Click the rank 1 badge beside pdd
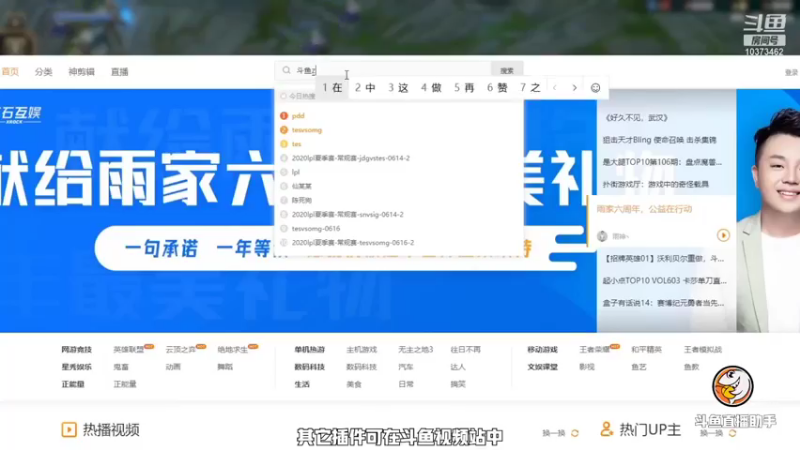Viewport: 800px width, 450px height. [284, 116]
